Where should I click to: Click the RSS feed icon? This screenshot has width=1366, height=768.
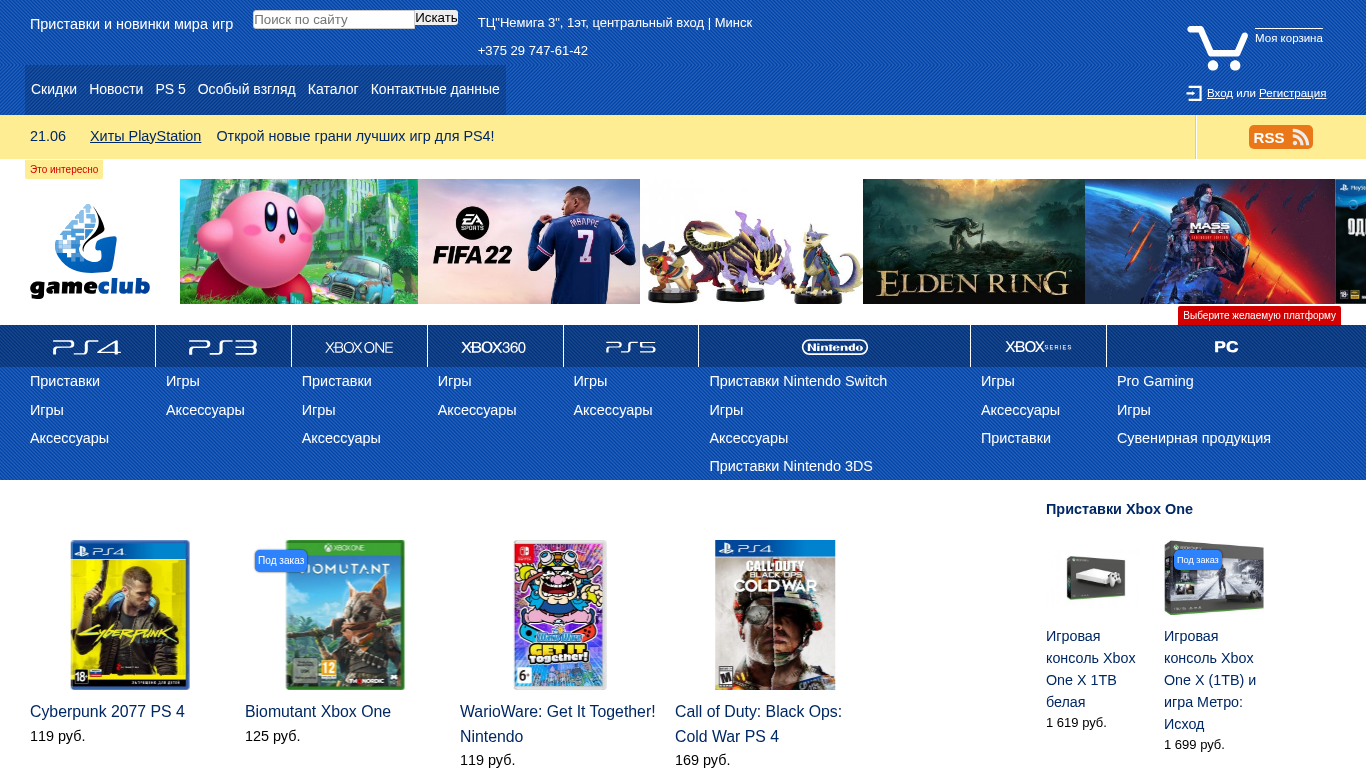pyautogui.click(x=1280, y=138)
